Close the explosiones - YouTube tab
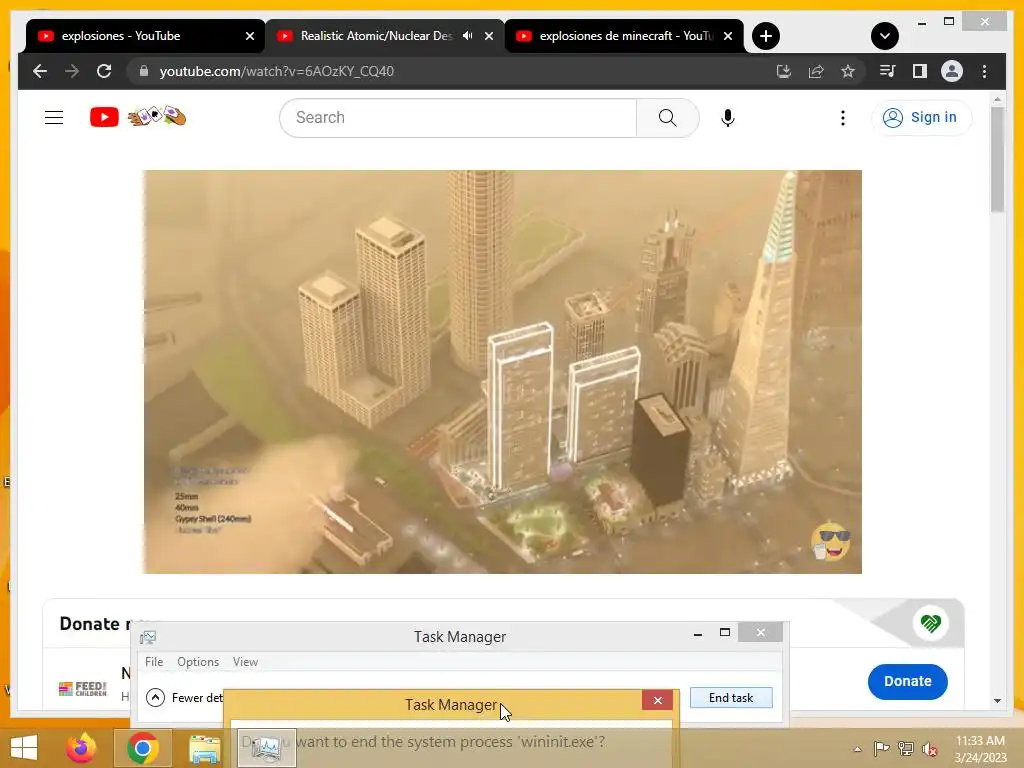 tap(249, 36)
